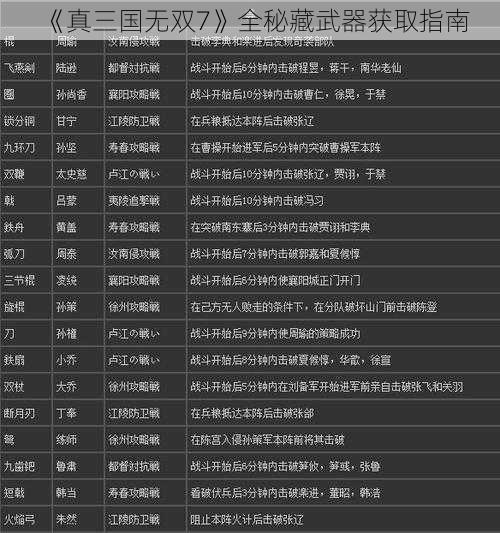The image size is (500, 533).
Task: Click 江陵防卫戦 in the 甘宁 row
Action: click(134, 121)
